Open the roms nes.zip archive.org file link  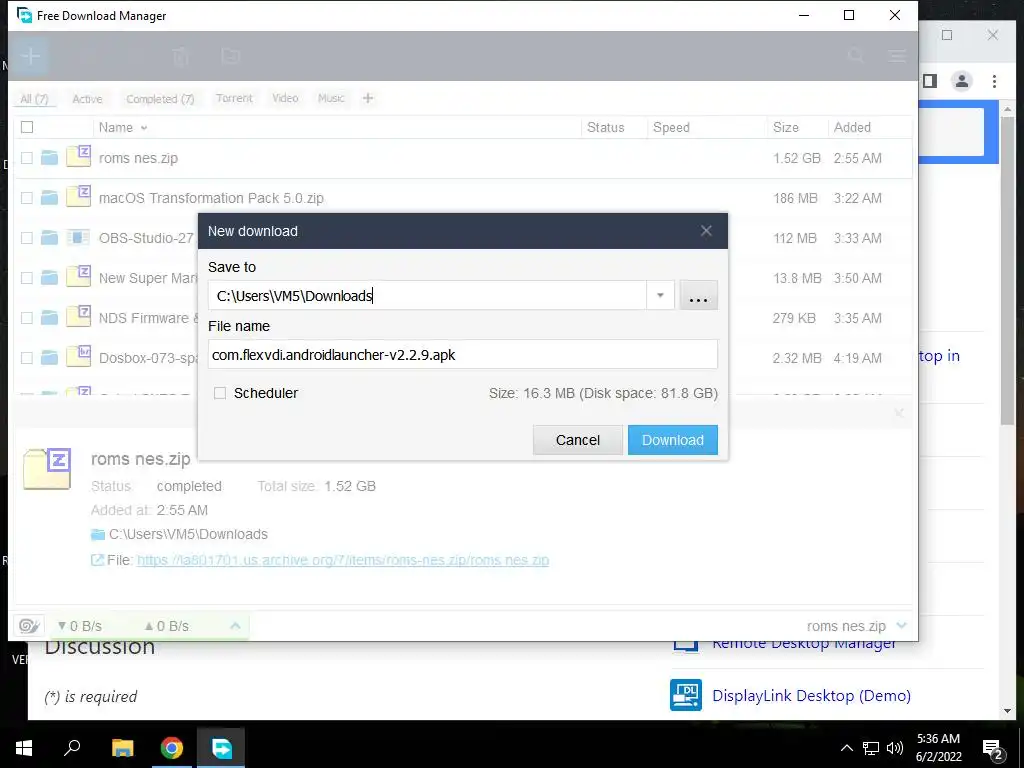coord(343,560)
